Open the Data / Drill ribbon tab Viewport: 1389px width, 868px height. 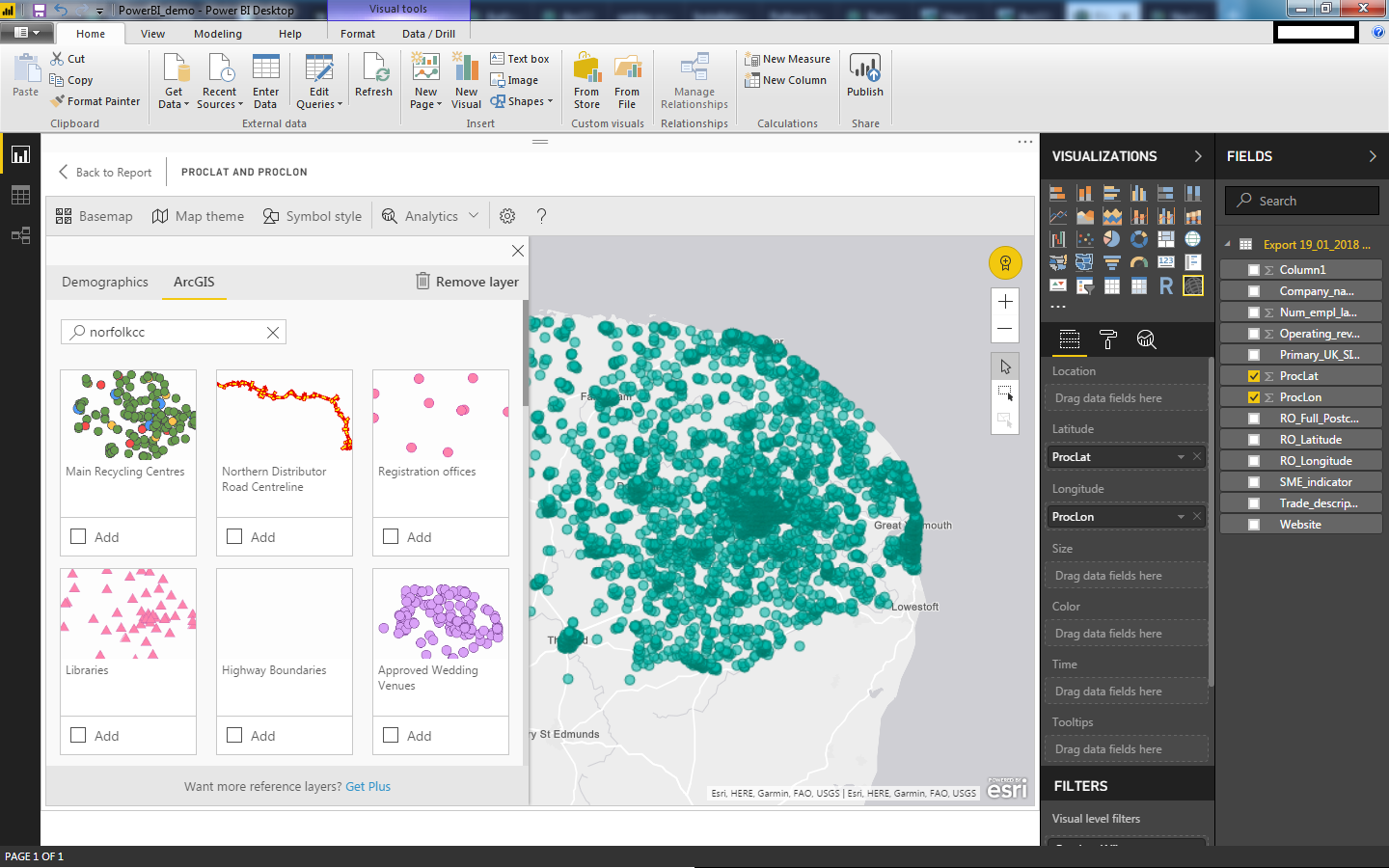tap(428, 34)
